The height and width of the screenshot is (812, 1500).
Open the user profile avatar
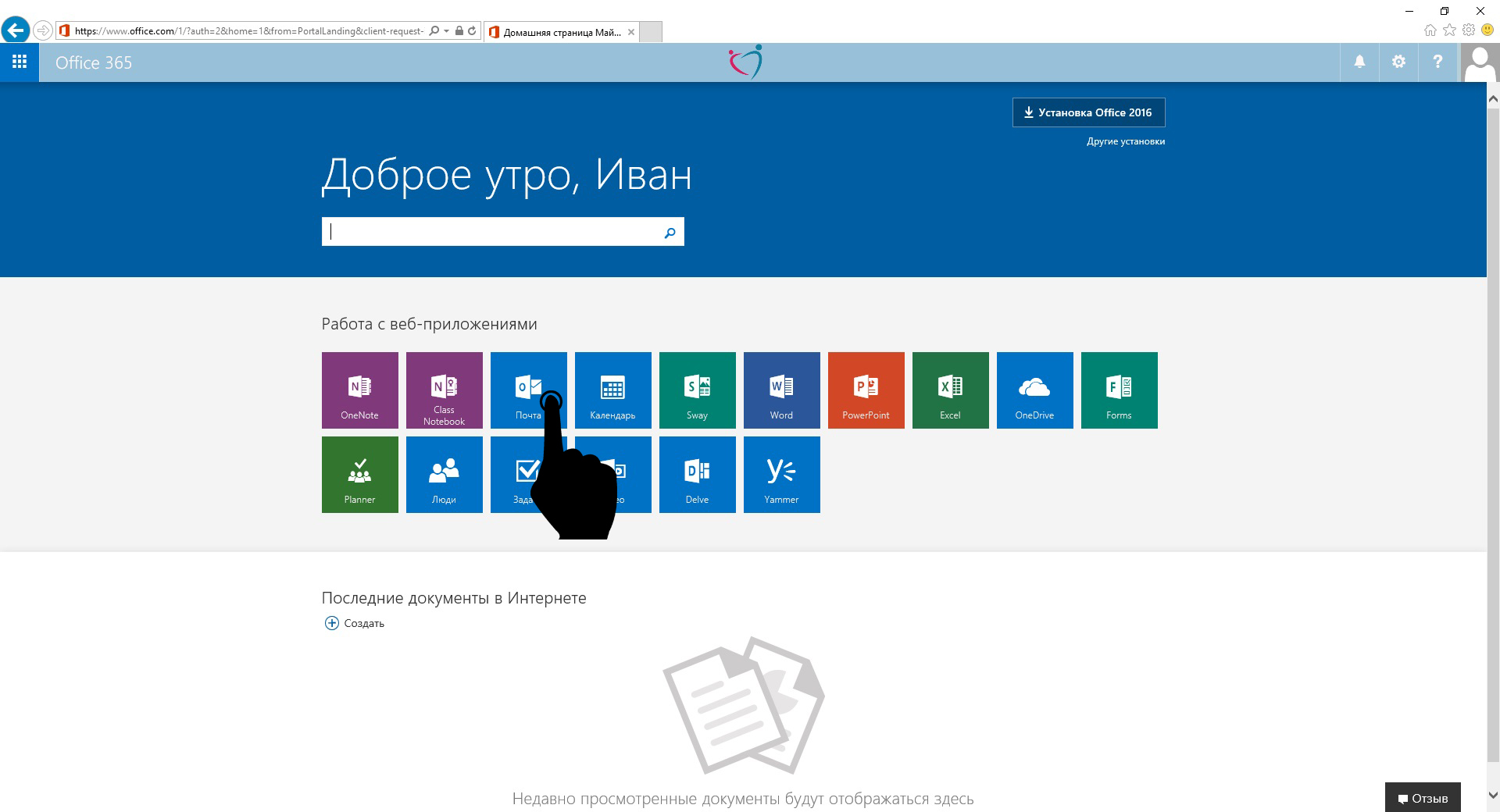(x=1480, y=62)
